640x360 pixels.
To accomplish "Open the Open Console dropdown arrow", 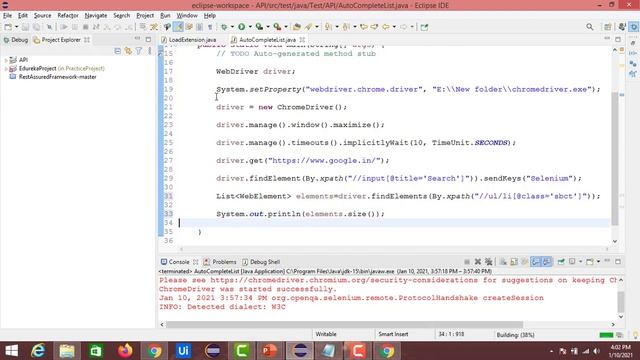I will (598, 262).
